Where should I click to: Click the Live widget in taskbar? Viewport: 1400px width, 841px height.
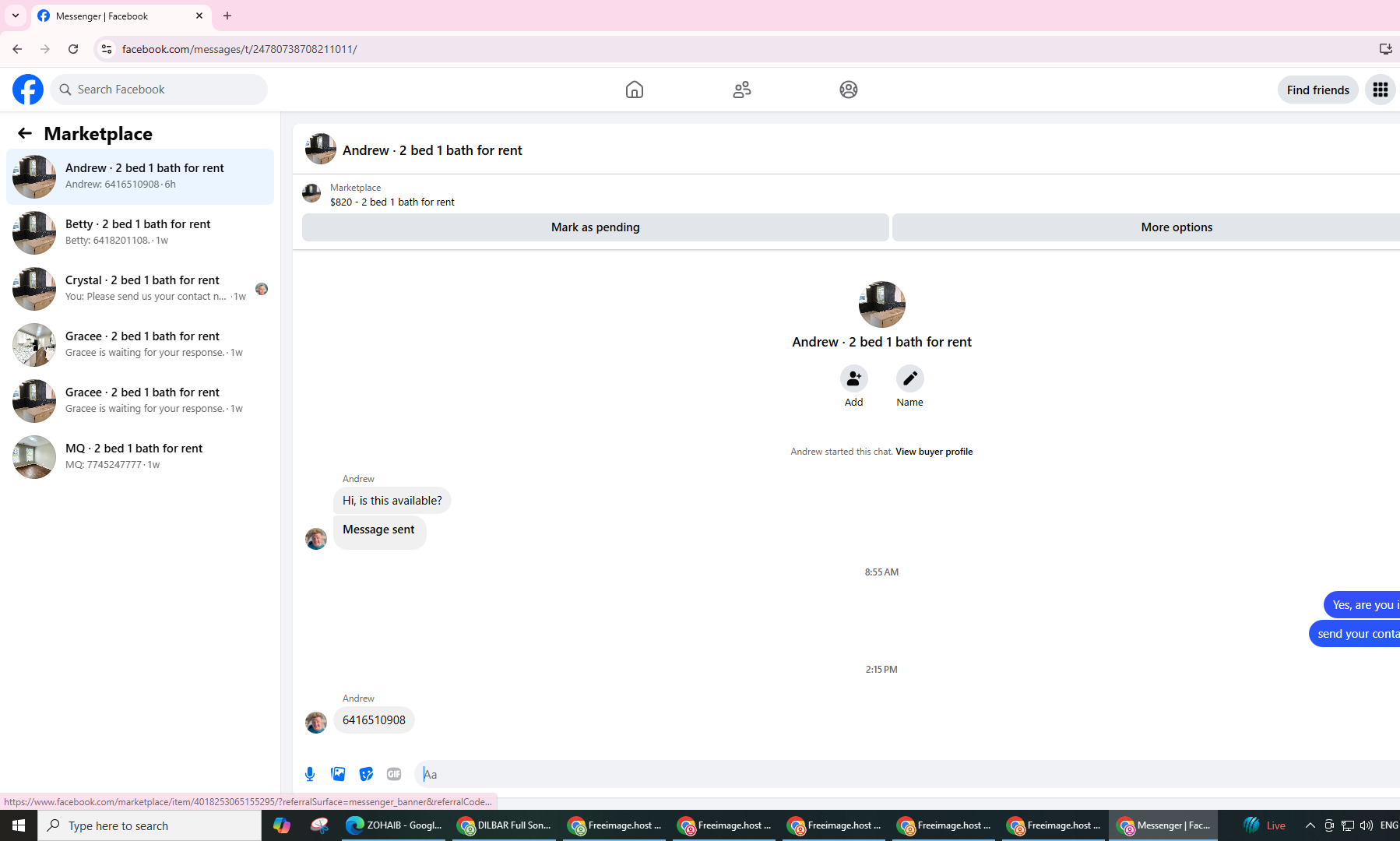(1265, 825)
